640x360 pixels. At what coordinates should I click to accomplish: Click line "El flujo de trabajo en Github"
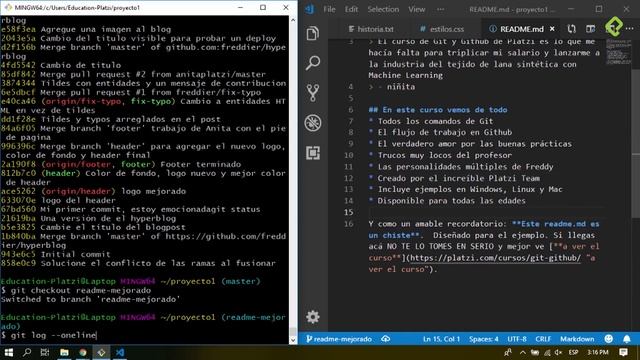point(444,132)
